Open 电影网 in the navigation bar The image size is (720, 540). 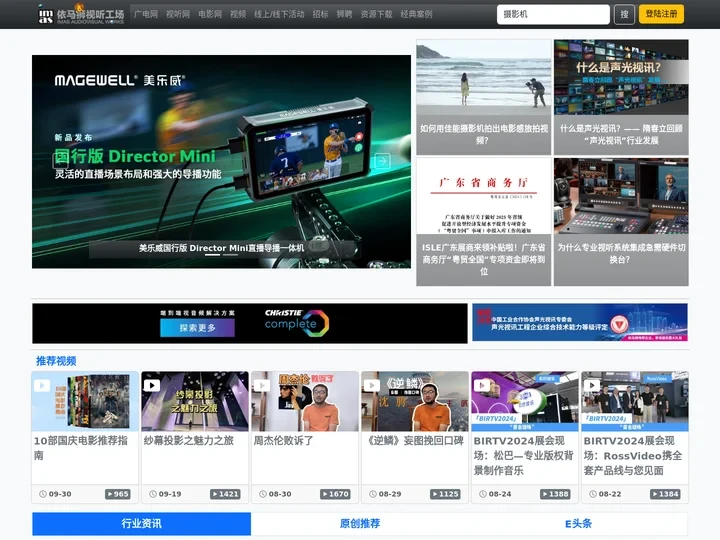pyautogui.click(x=210, y=14)
